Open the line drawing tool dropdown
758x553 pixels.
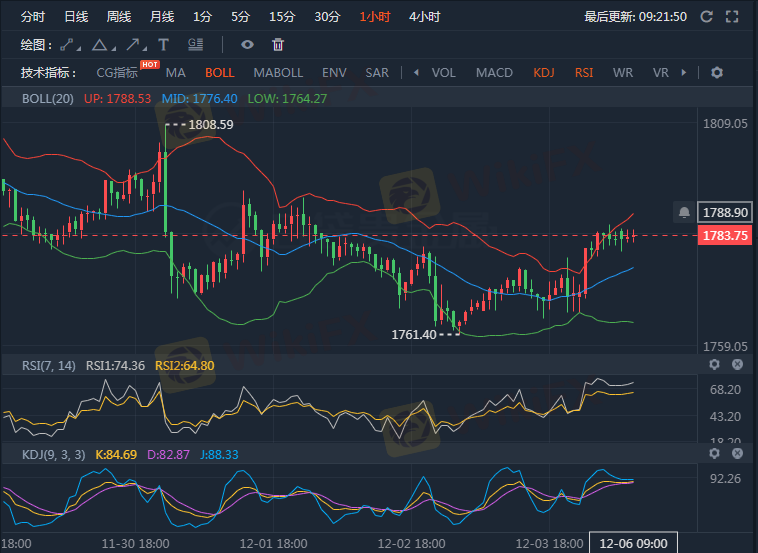(69, 45)
